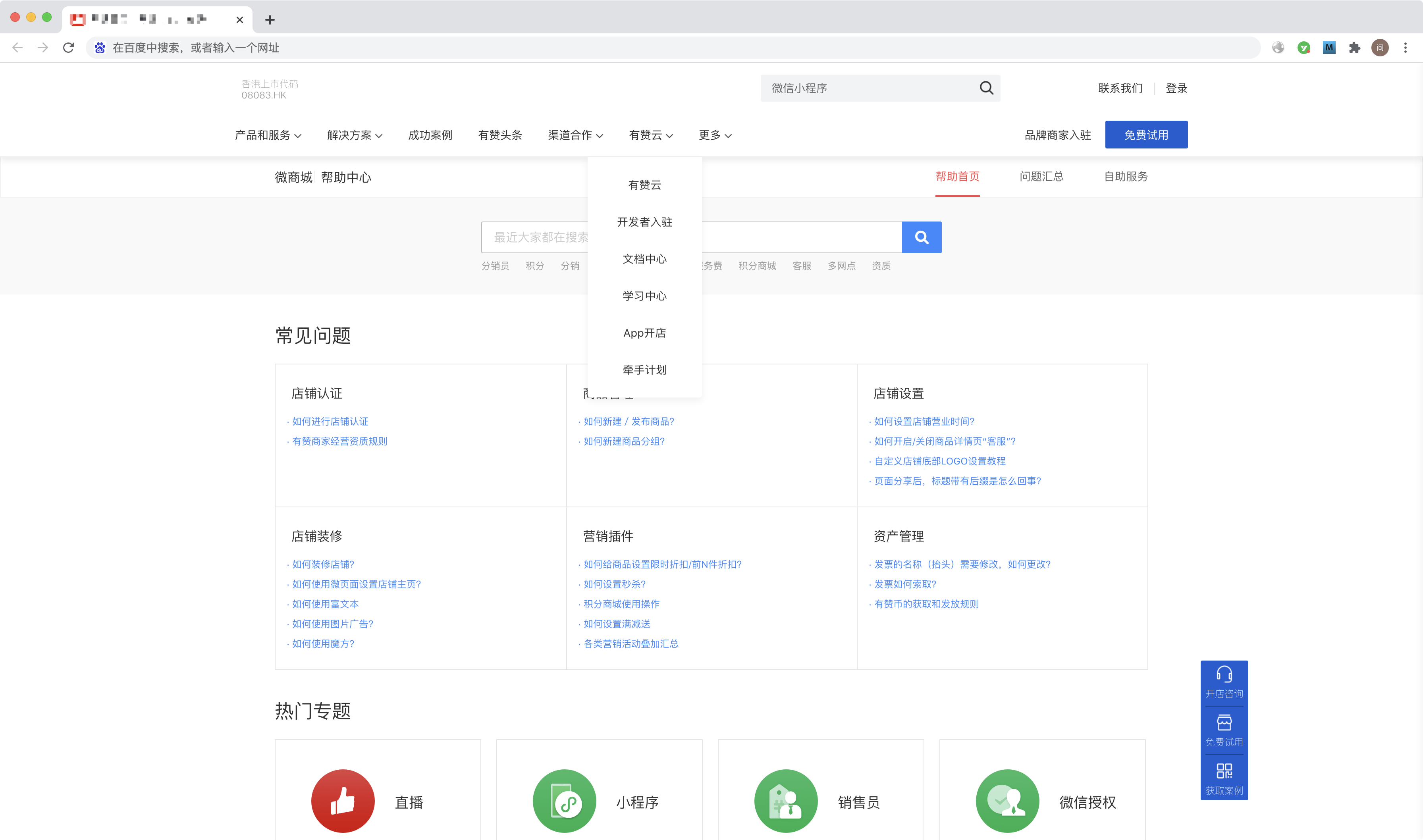
Task: Expand the 更多 dropdown
Action: point(715,135)
